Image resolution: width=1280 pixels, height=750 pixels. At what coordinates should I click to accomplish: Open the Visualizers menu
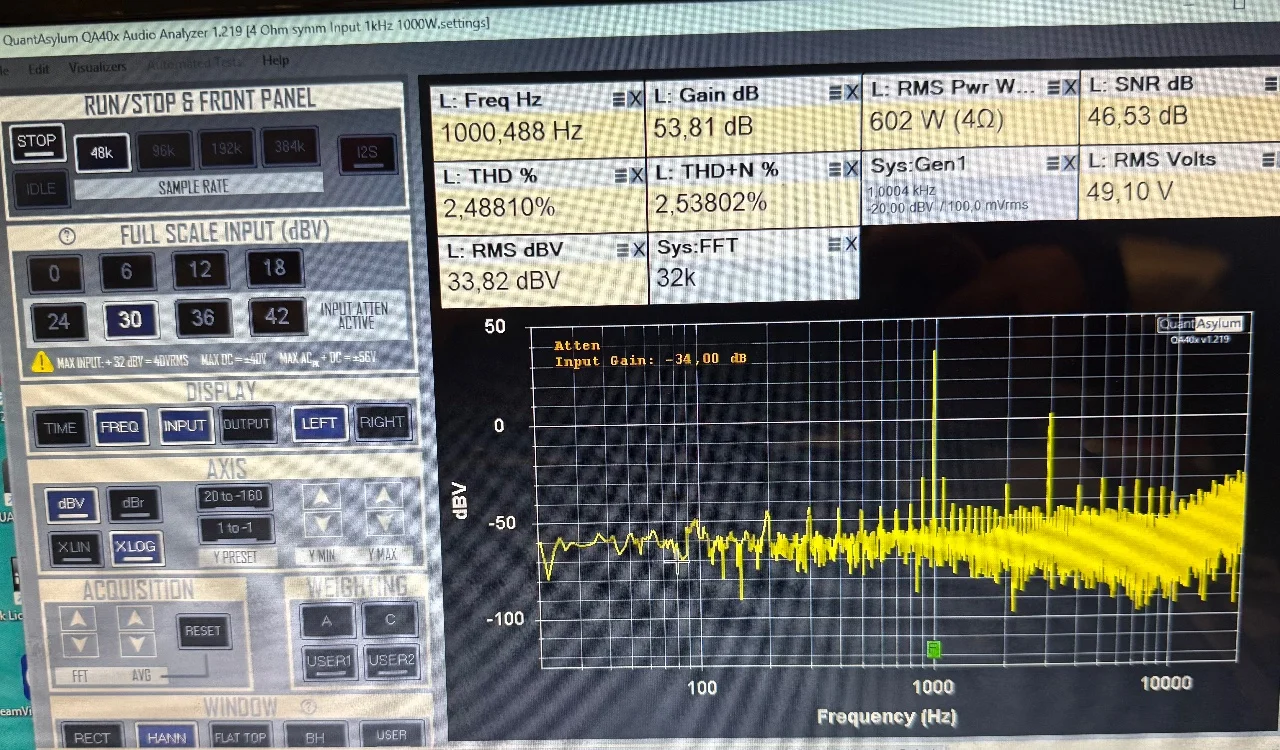[x=97, y=67]
